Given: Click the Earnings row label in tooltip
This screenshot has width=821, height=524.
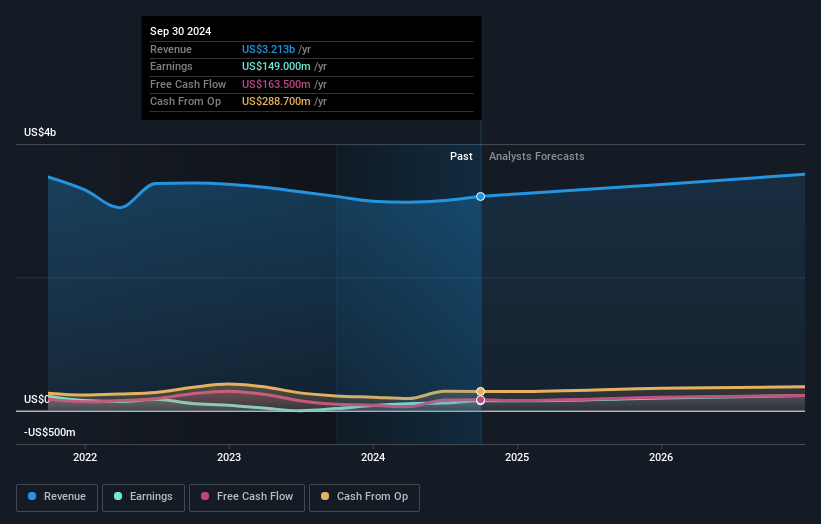Looking at the screenshot, I should [x=171, y=66].
